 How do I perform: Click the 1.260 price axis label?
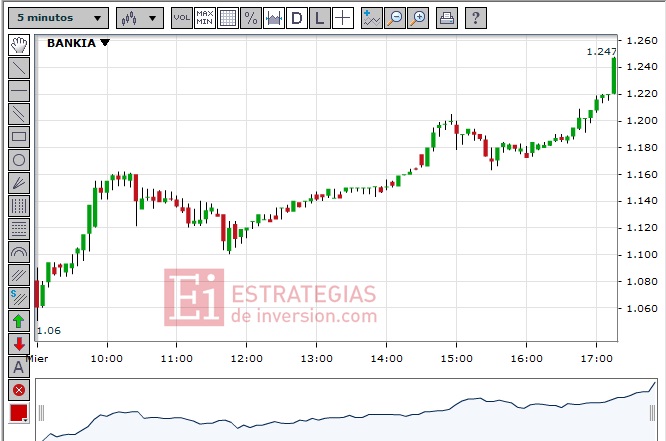[642, 41]
